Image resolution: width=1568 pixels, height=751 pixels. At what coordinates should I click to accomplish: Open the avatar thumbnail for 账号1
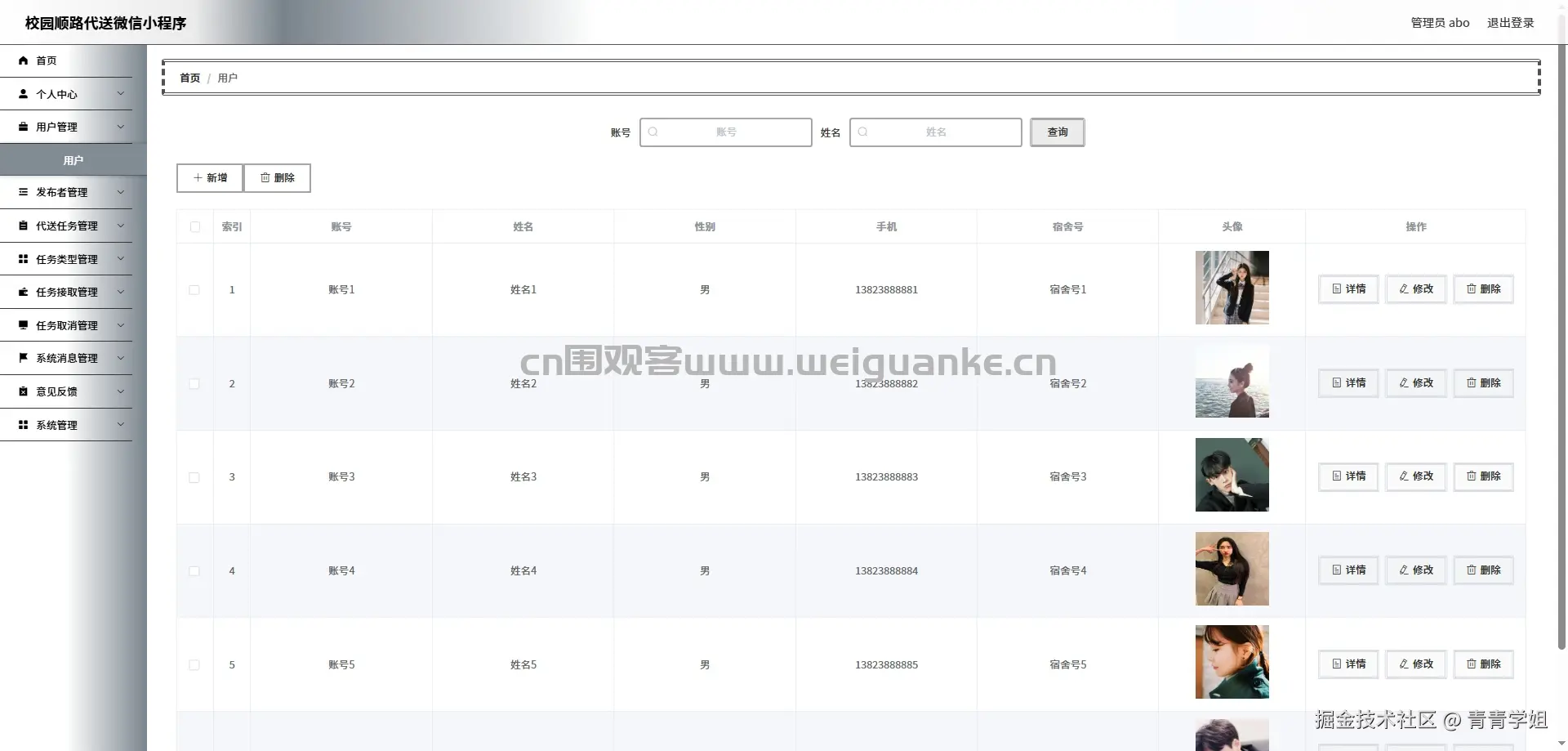point(1232,288)
